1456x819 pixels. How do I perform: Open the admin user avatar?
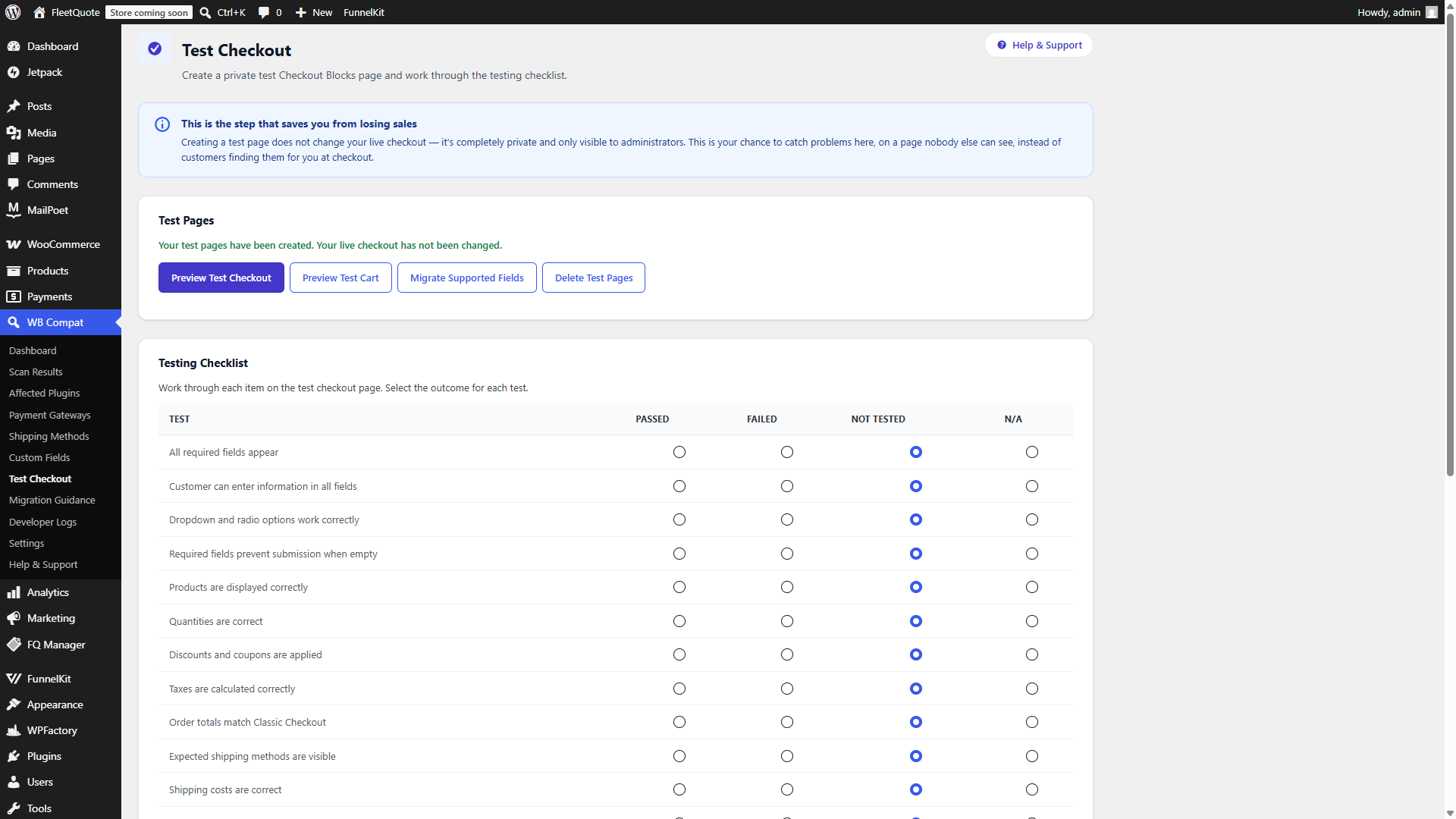click(x=1431, y=12)
